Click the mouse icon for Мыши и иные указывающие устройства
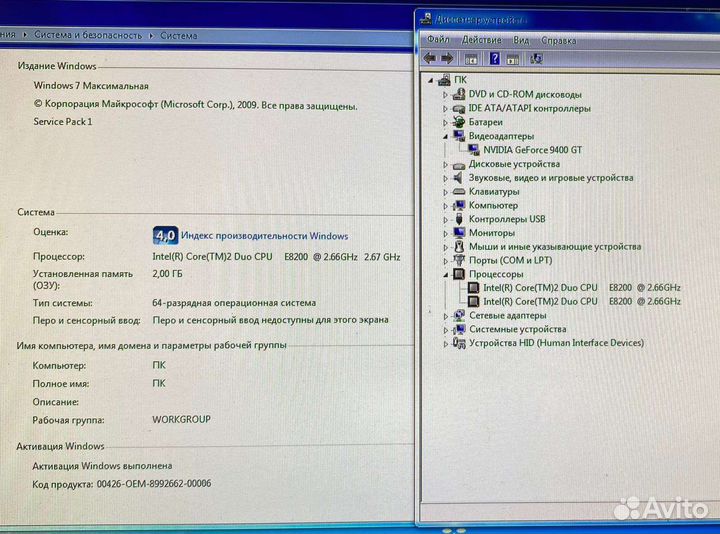The image size is (720, 534). (x=459, y=247)
